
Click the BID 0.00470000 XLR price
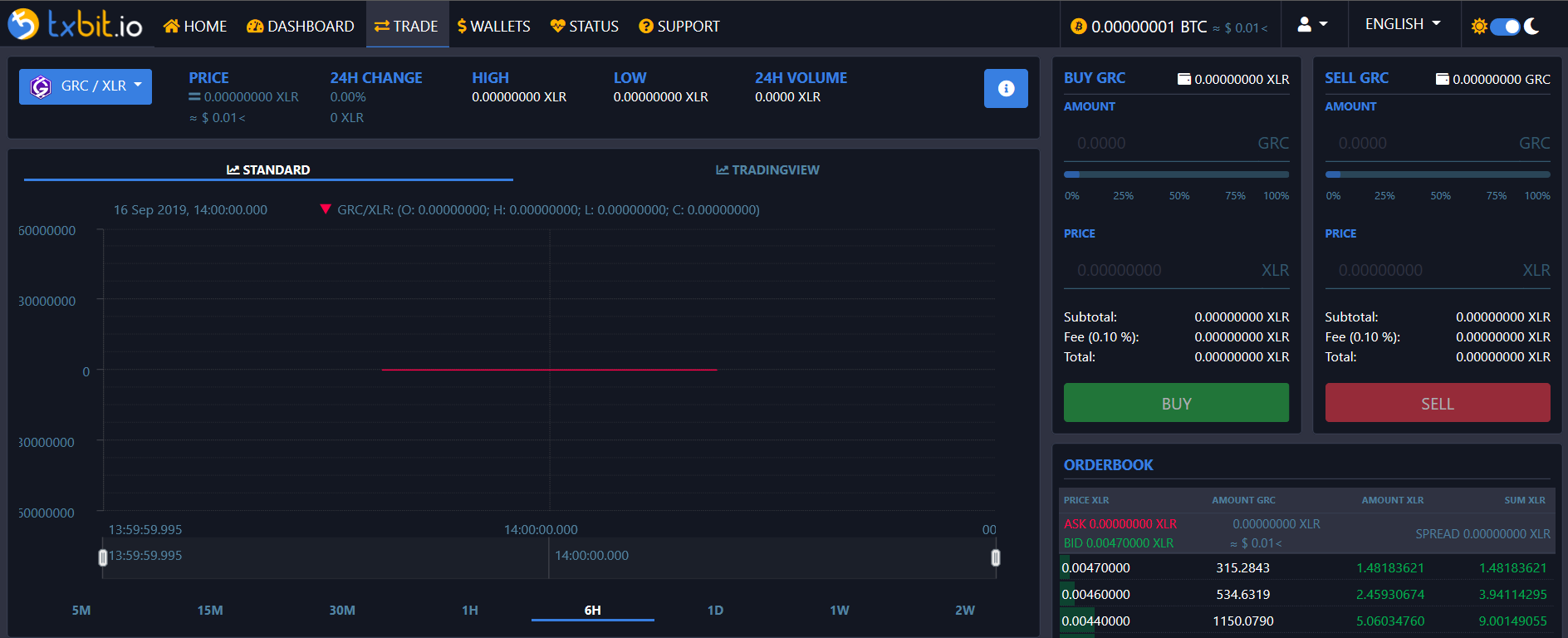(1119, 543)
